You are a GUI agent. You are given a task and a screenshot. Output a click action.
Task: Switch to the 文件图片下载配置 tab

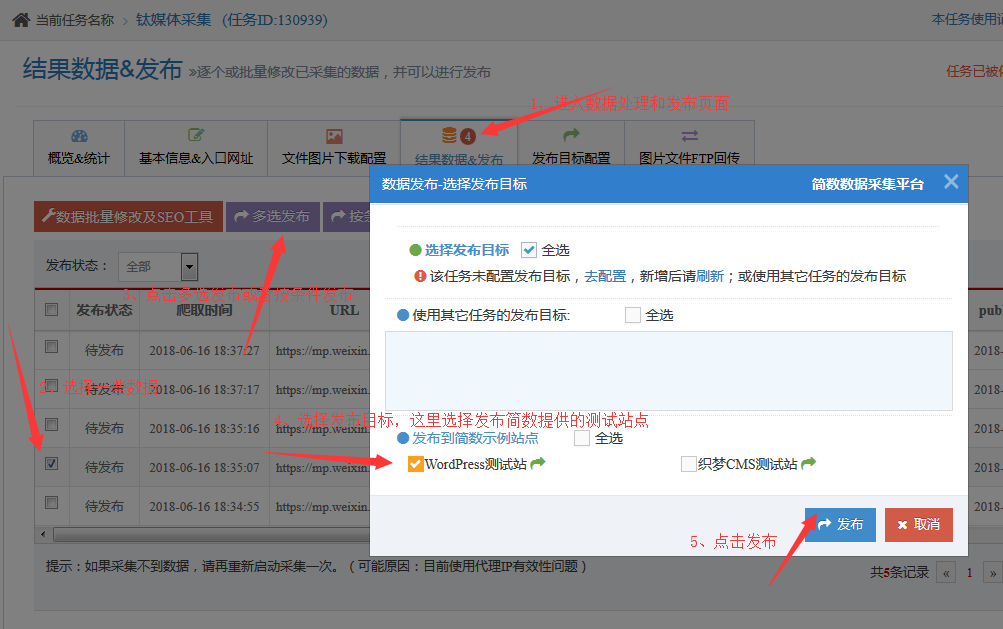[334, 148]
